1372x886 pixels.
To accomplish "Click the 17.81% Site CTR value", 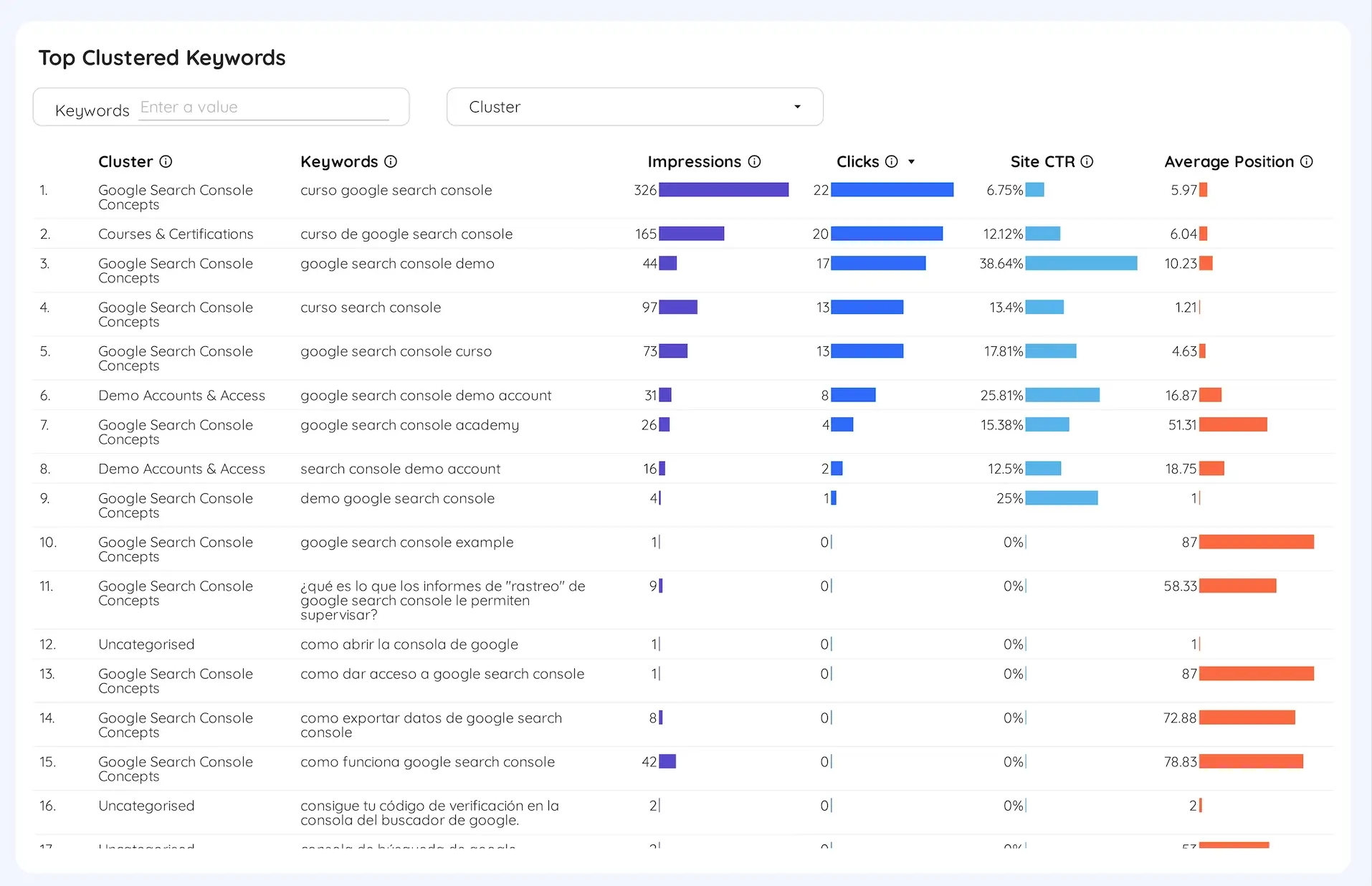I will coord(1004,351).
